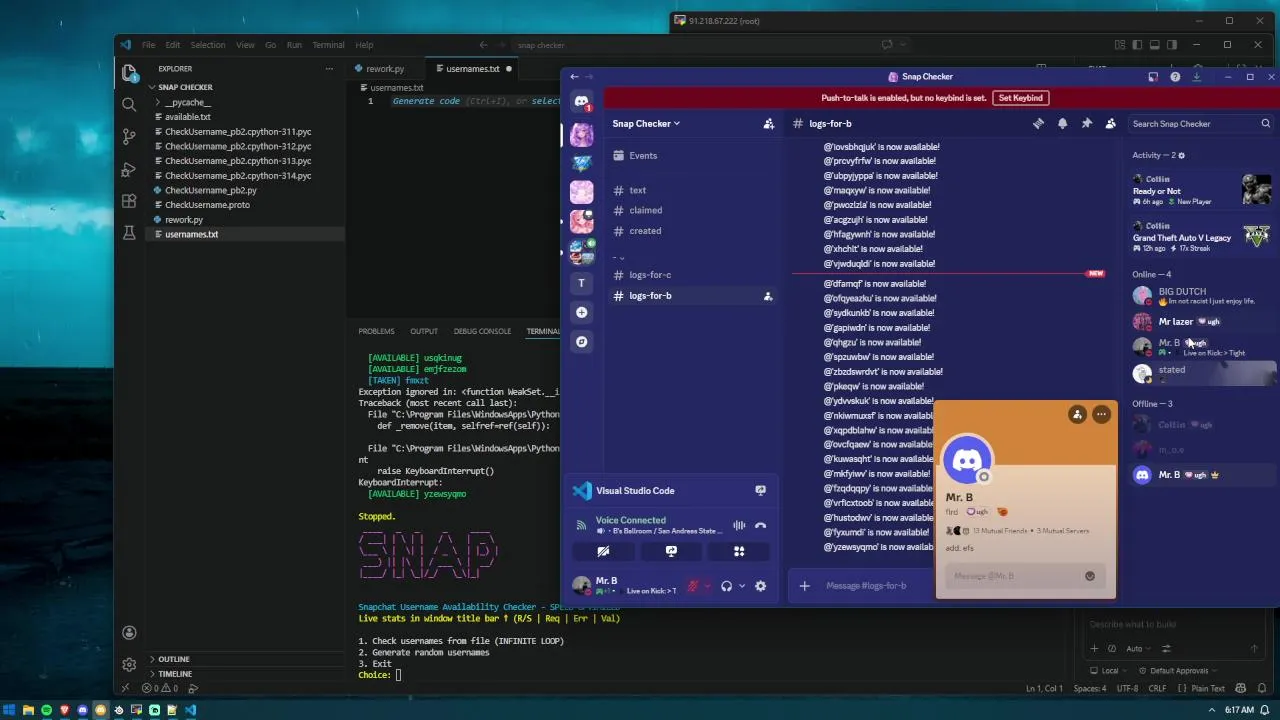
Task: Open VS Code Source Control icon
Action: [x=129, y=136]
